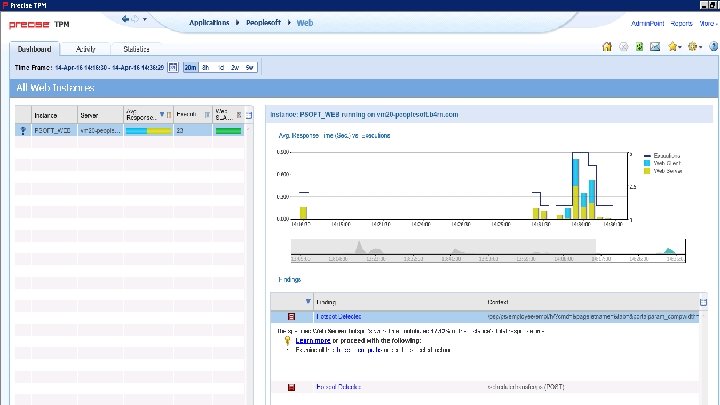Click the Avg. Response column sort arrow
This screenshot has width=720, height=405.
point(162,114)
